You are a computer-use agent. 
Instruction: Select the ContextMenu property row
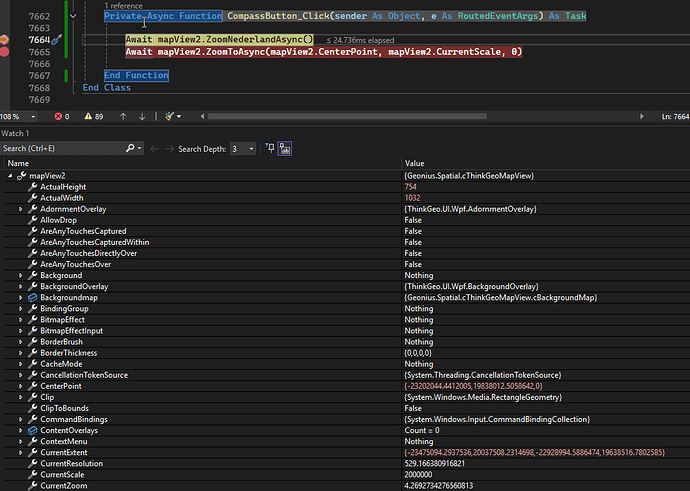[347, 441]
